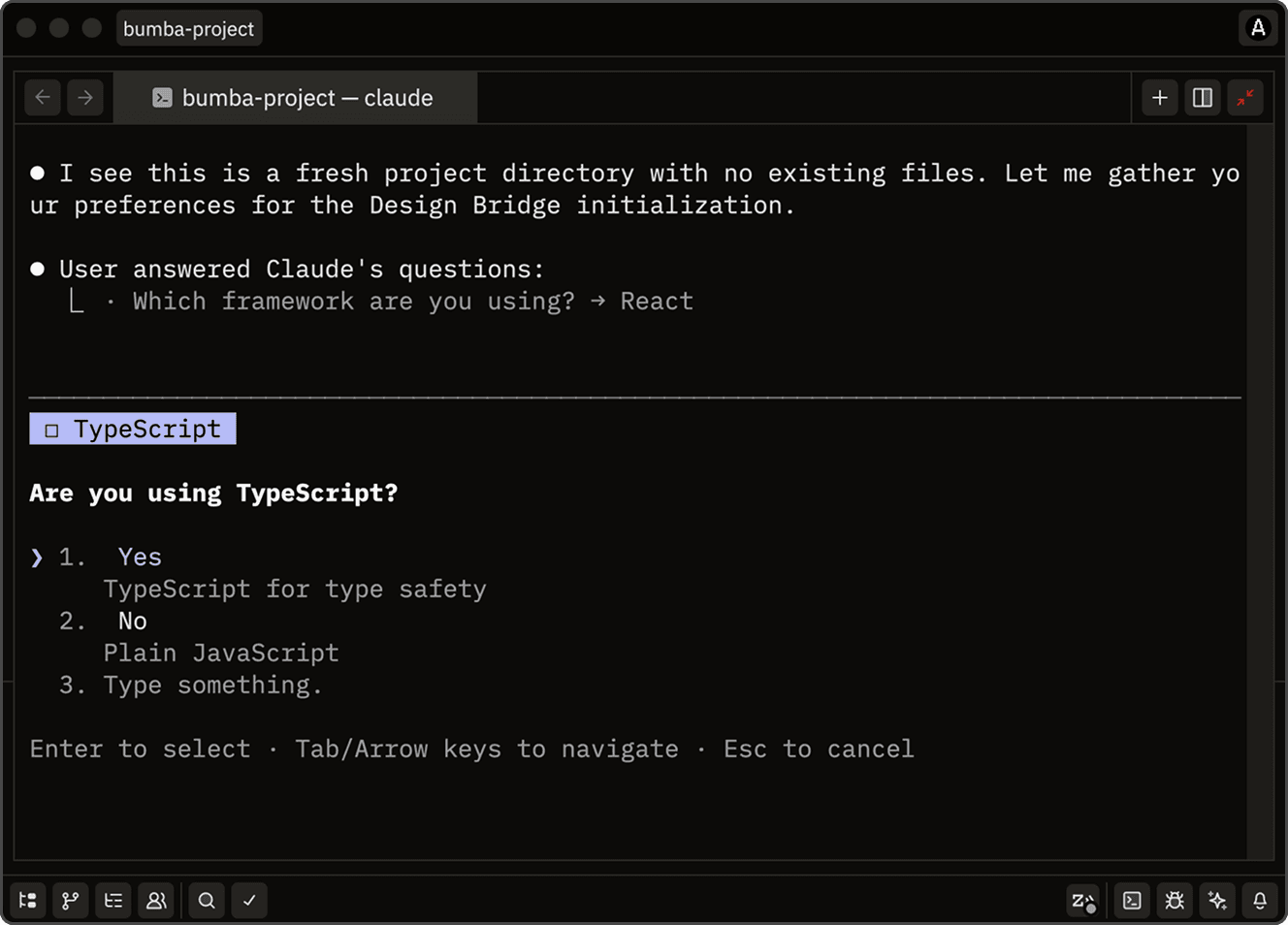Open the notifications bell icon
Screen dimensions: 1288x925
pyautogui.click(x=1260, y=901)
